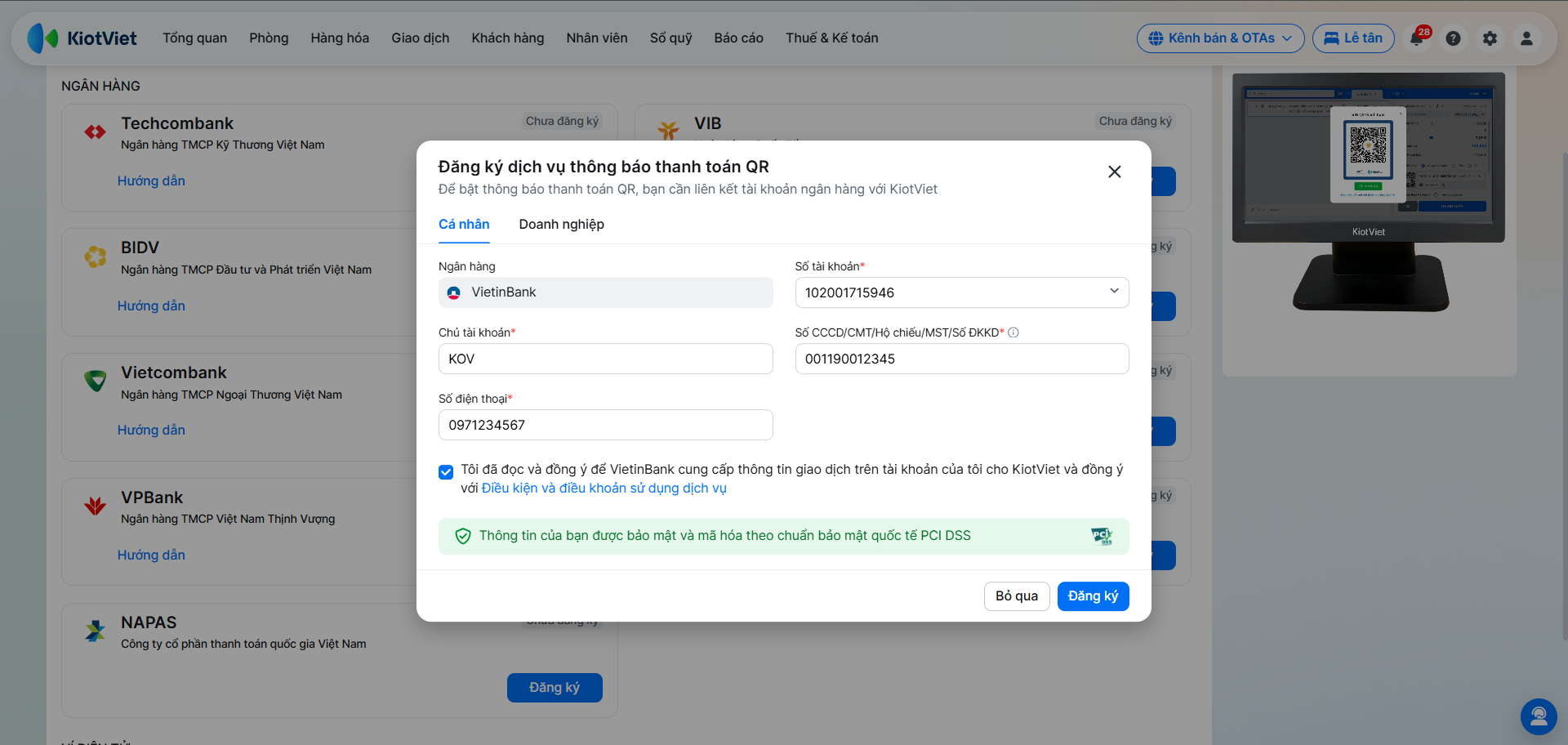Image resolution: width=1568 pixels, height=745 pixels.
Task: Click the Vietcombank logo icon
Action: point(96,381)
